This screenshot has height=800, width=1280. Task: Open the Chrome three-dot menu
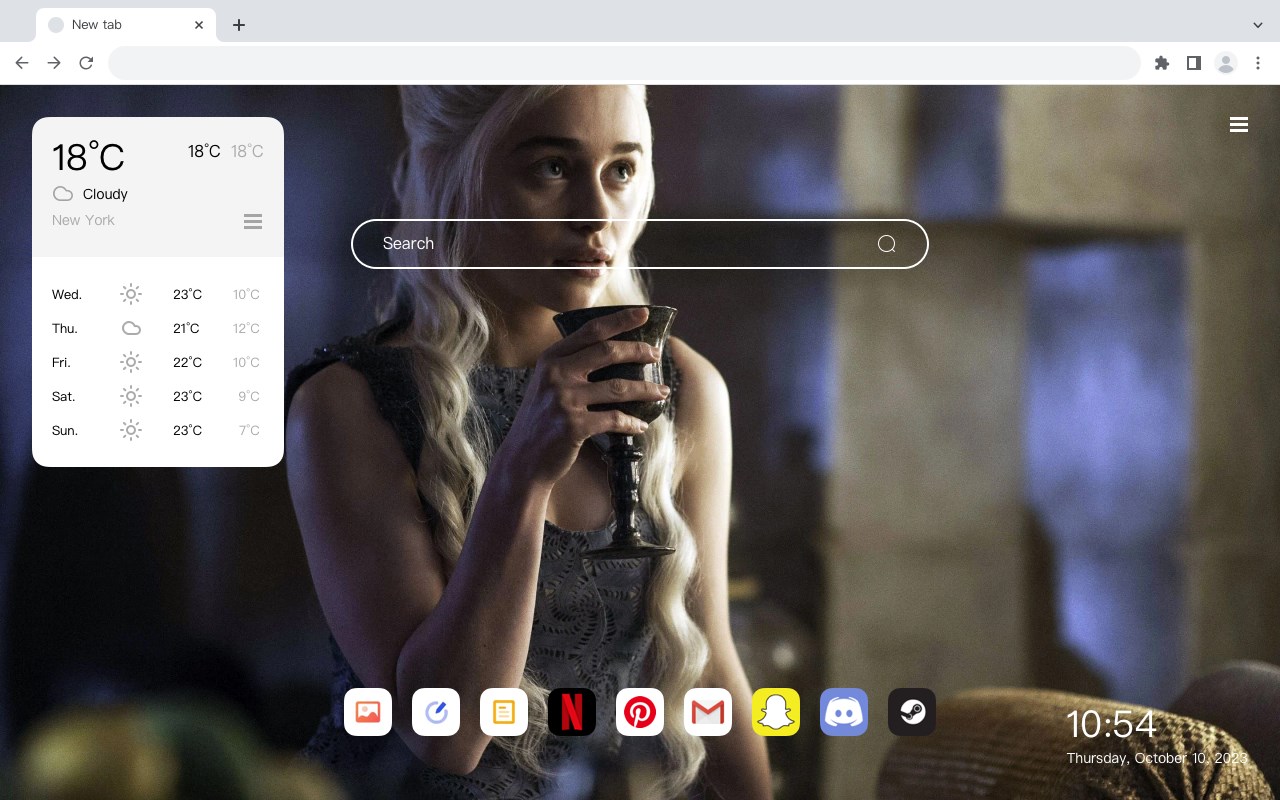(x=1258, y=63)
